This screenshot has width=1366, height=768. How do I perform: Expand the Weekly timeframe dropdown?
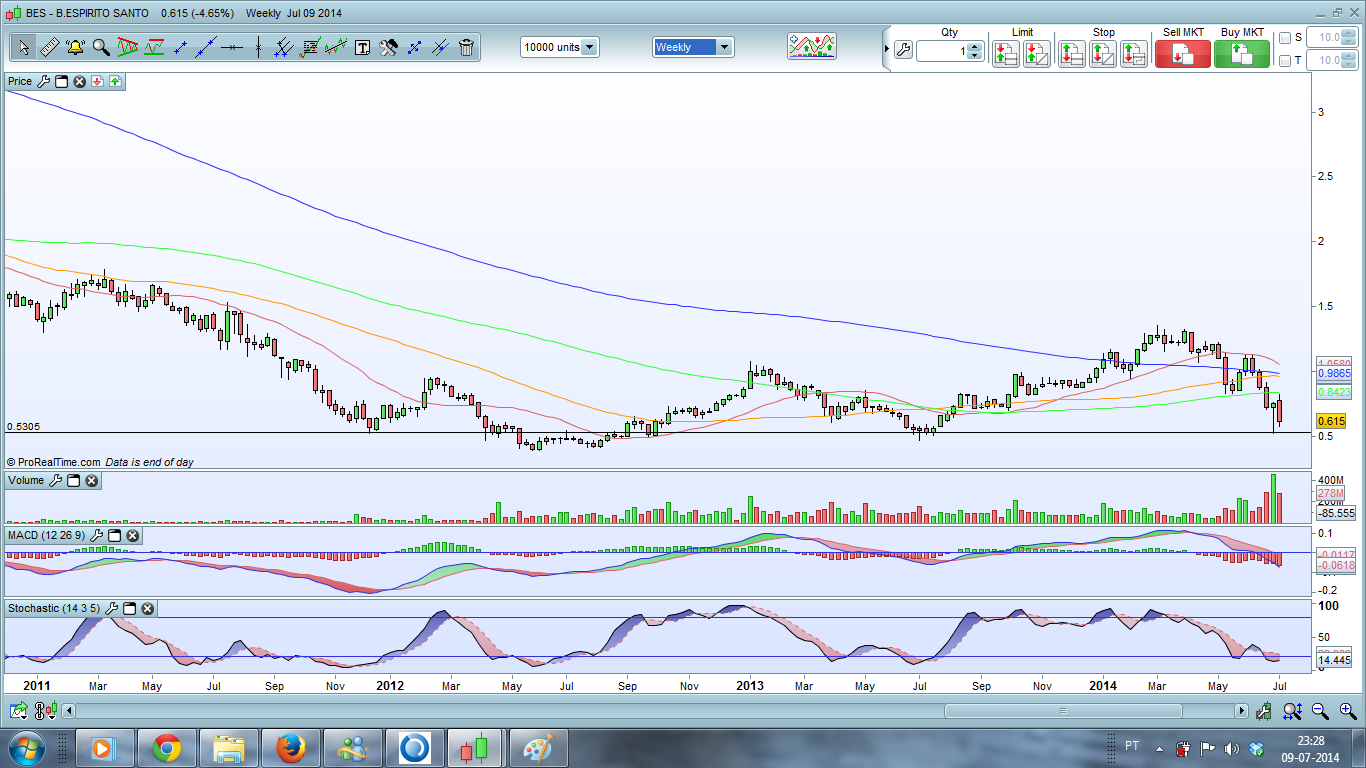724,47
